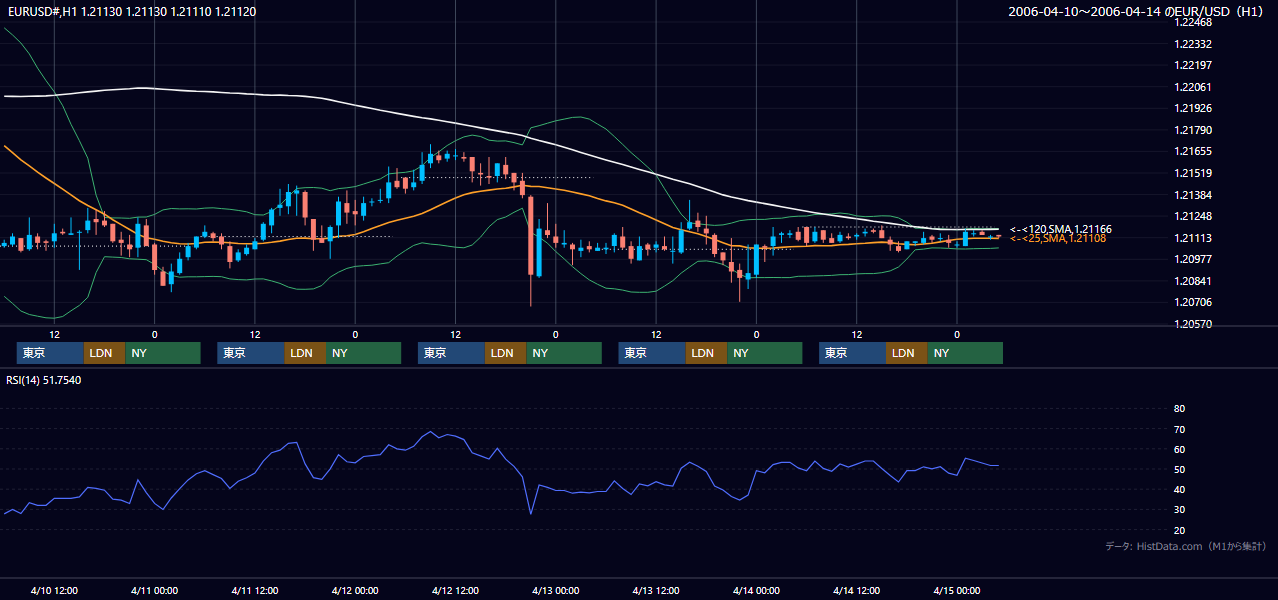Viewport: 1278px width, 600px height.
Task: Click the 120 SMA label 1.21166
Action: 1061,229
